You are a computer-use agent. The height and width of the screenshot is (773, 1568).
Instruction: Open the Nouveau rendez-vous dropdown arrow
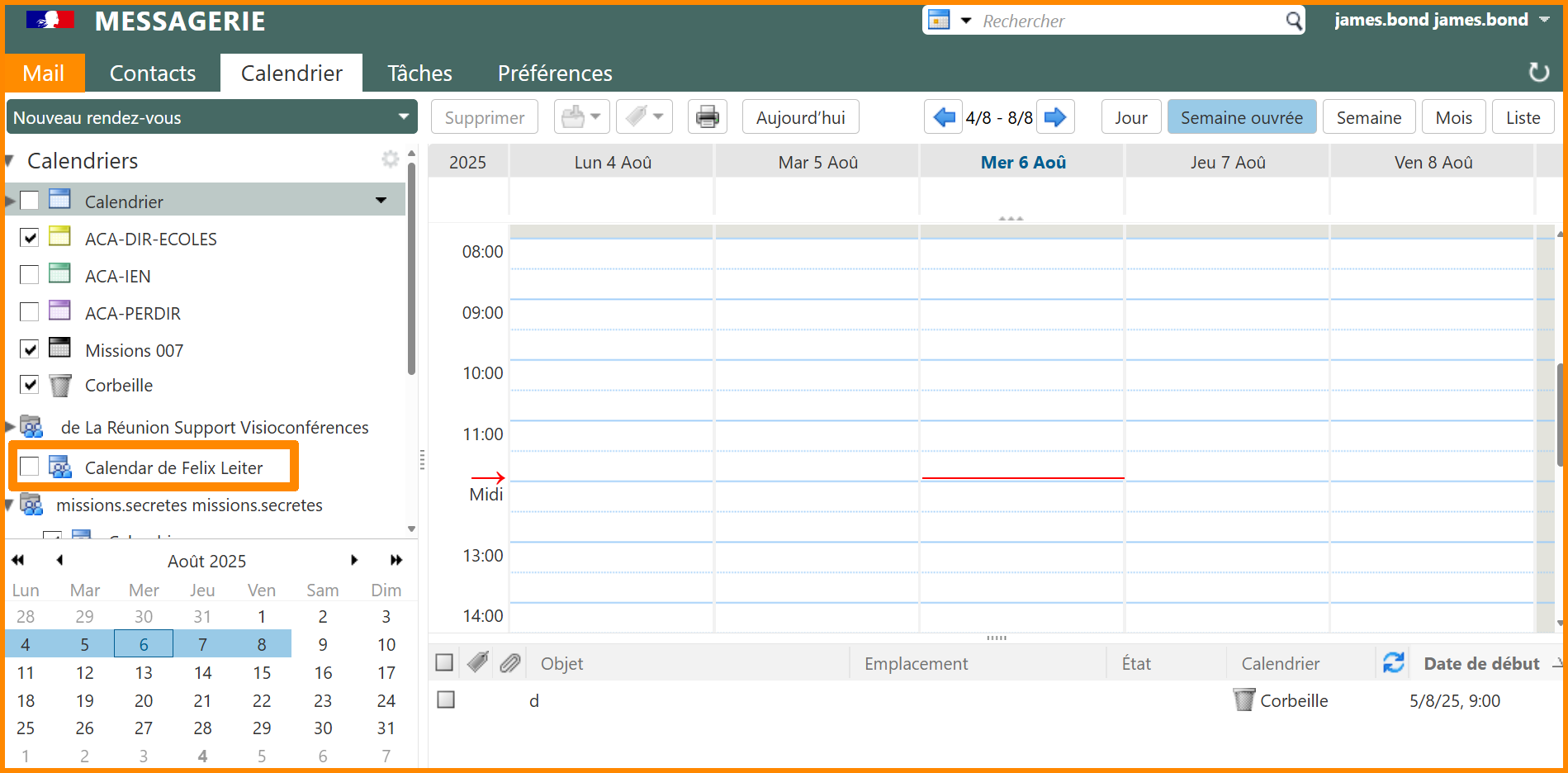coord(403,117)
